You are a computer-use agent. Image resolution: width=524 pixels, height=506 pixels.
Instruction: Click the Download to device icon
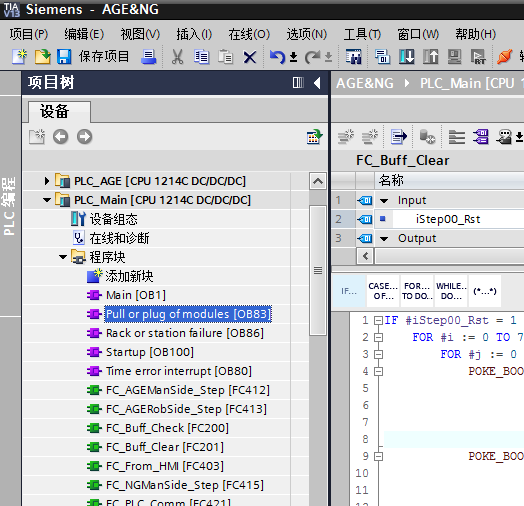pos(407,56)
